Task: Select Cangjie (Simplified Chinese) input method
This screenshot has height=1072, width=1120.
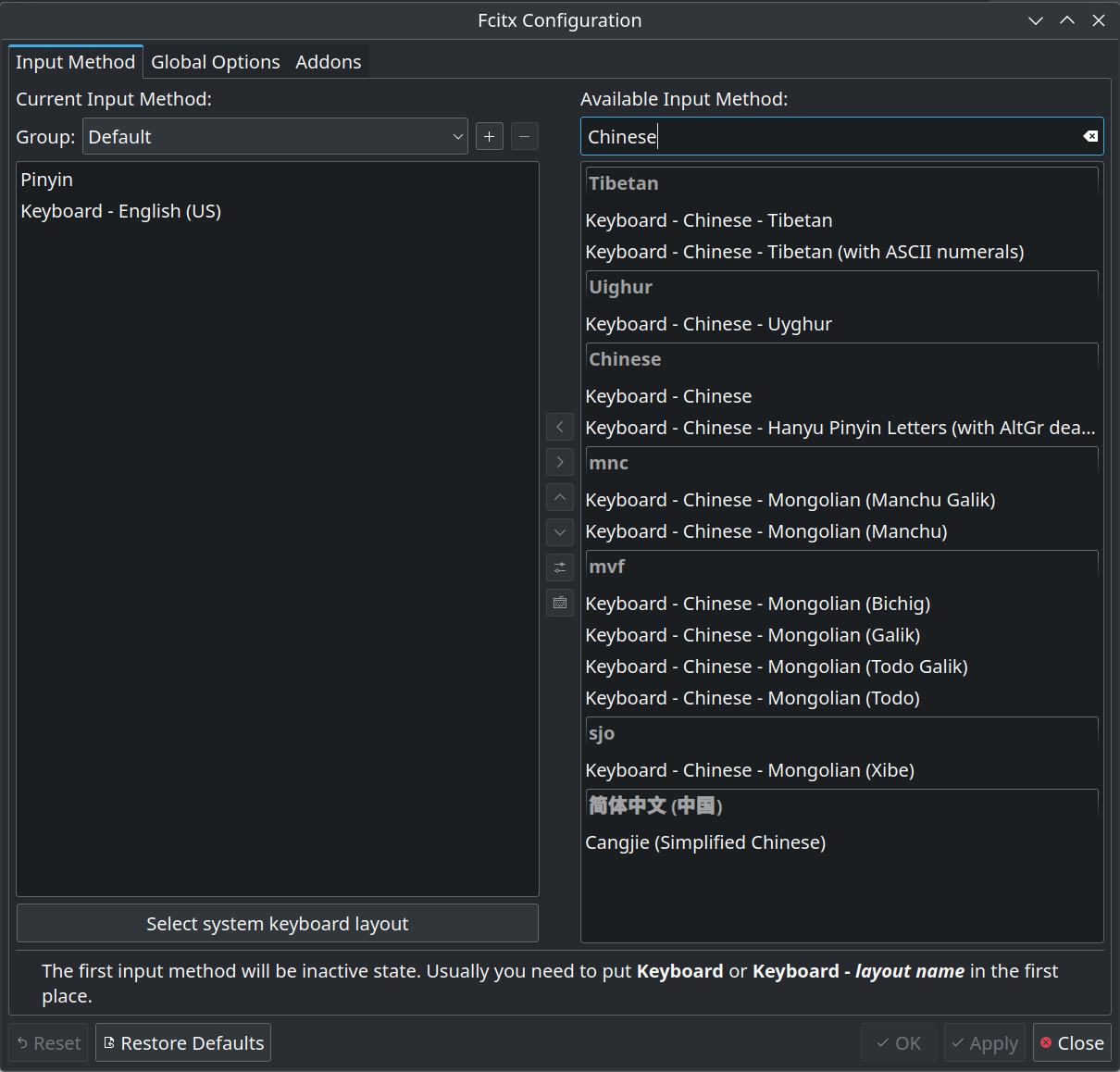Action: 842,842
